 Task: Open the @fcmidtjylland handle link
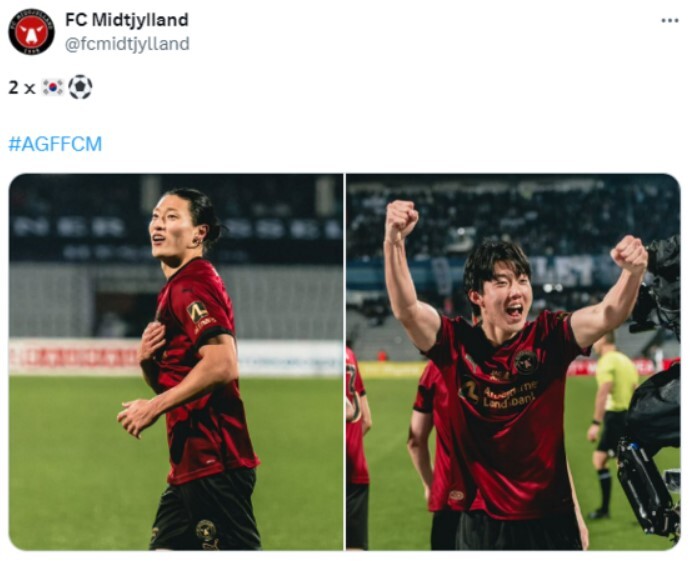tap(128, 44)
